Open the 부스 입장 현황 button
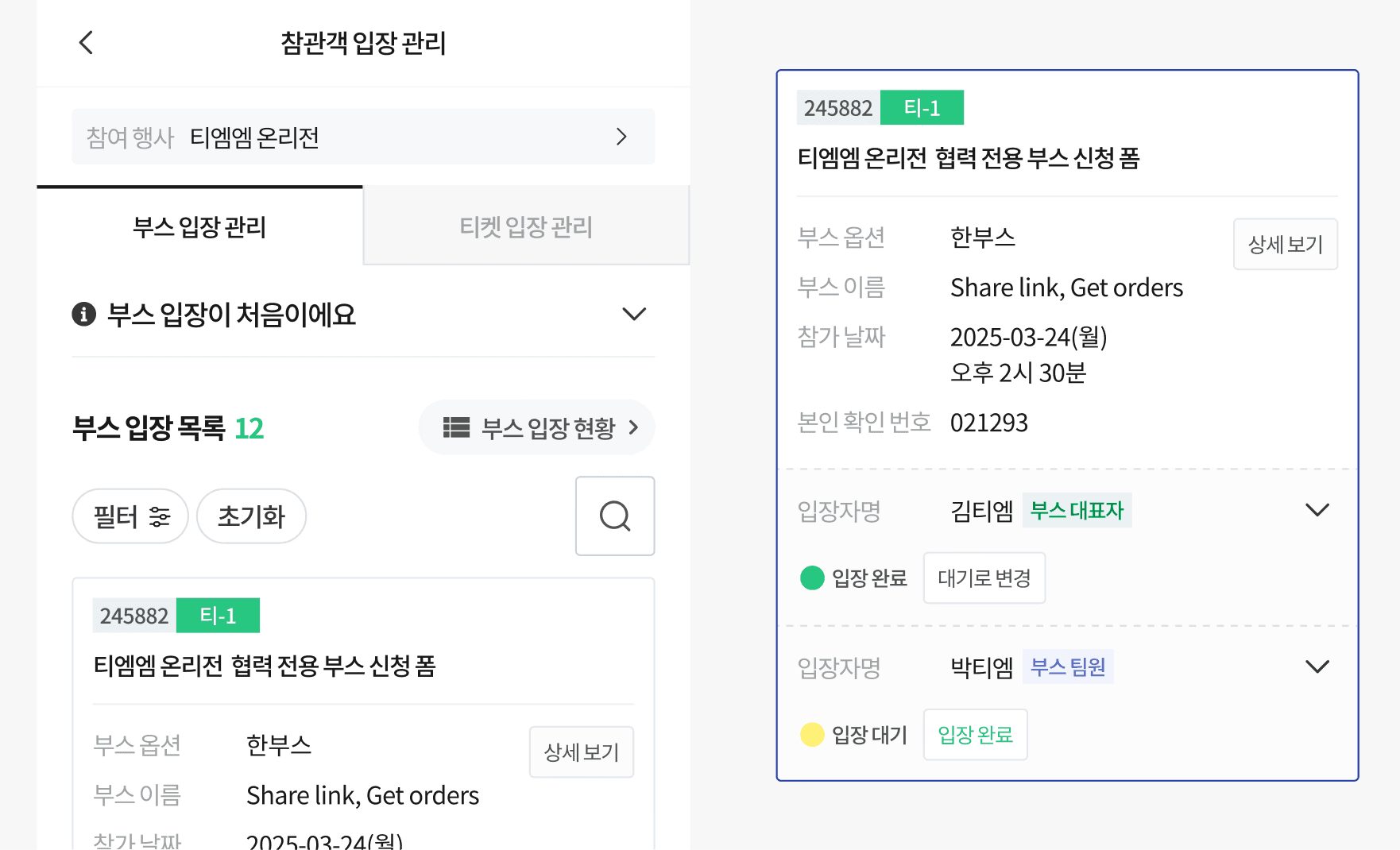The width and height of the screenshot is (1400, 850). point(537,427)
